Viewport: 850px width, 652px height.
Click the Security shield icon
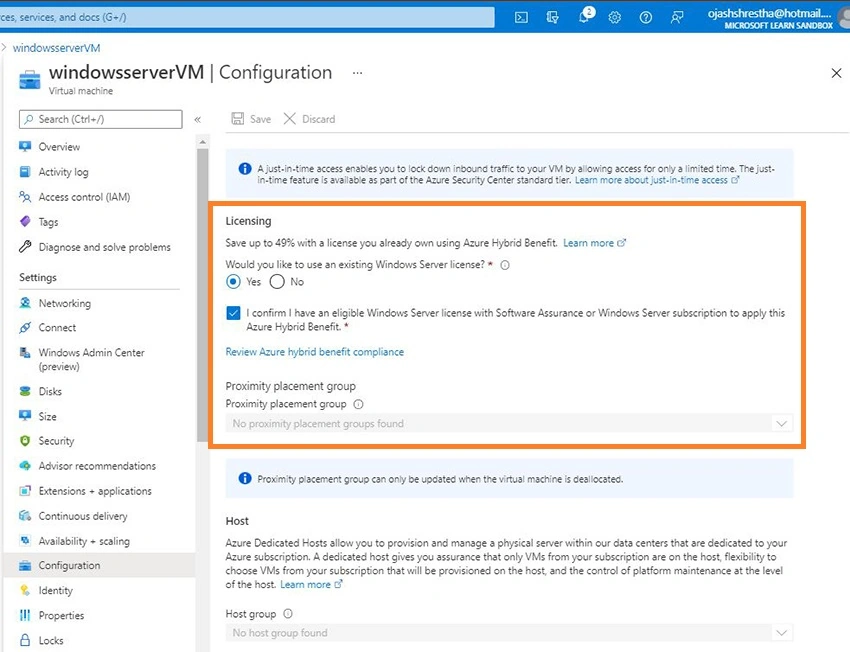pos(25,441)
